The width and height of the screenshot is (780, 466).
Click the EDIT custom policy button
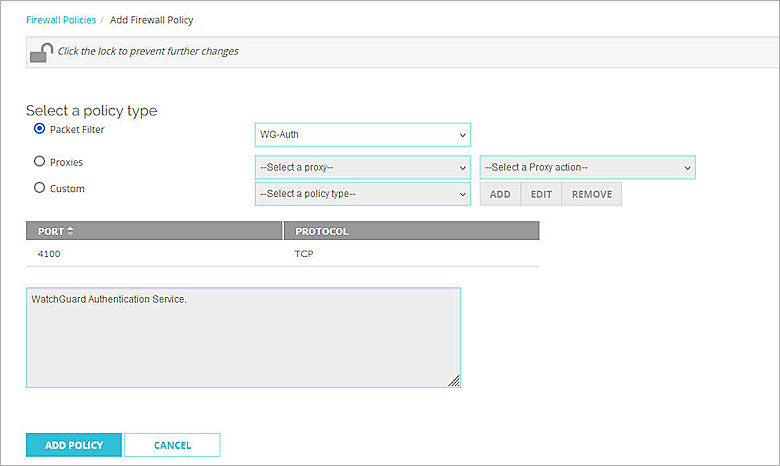pos(541,194)
